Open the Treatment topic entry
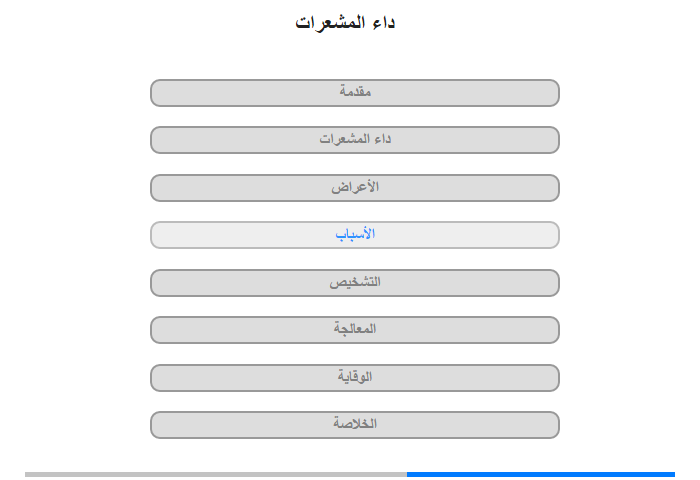 354,330
